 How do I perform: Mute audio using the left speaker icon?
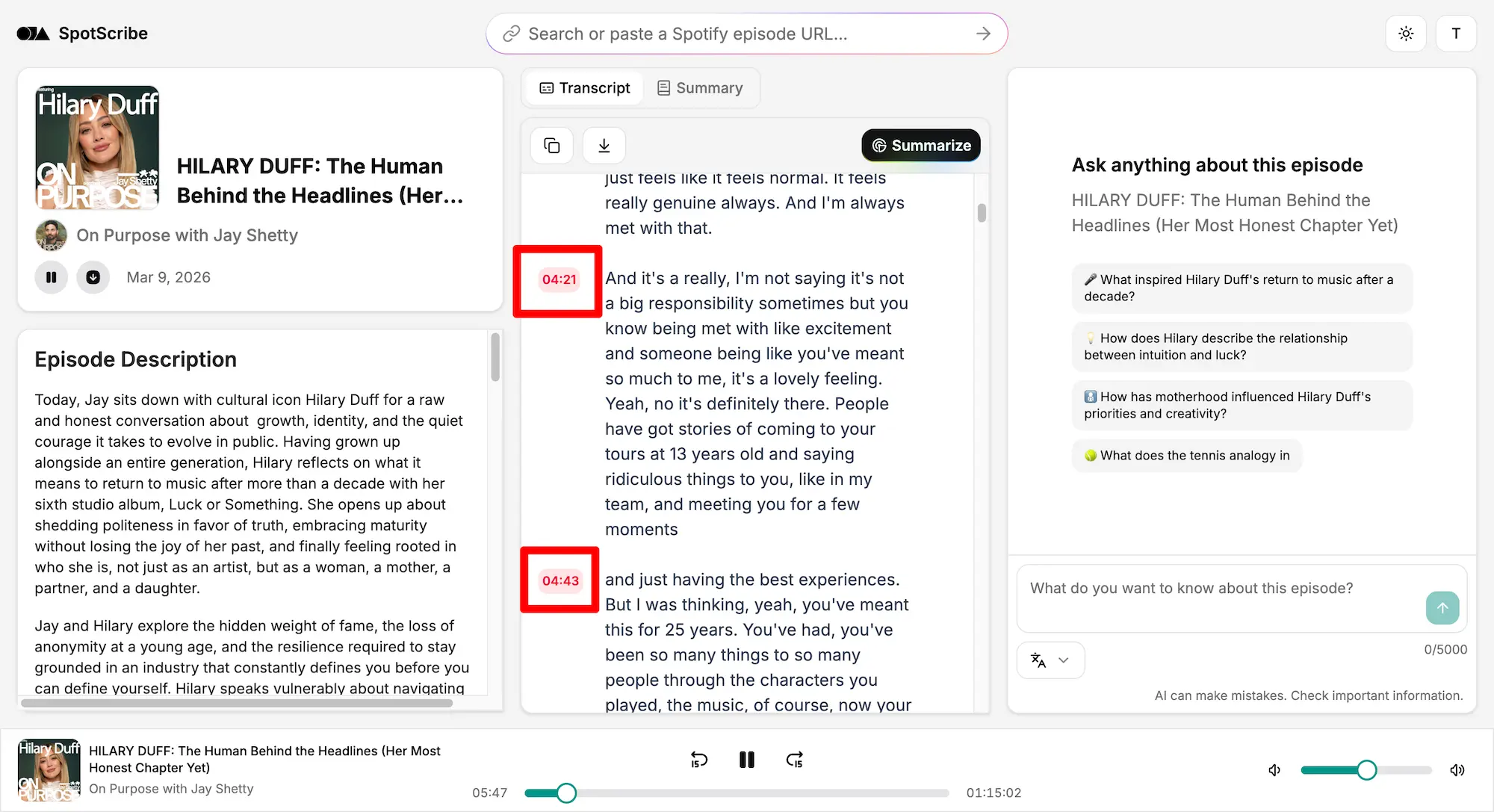point(1274,769)
